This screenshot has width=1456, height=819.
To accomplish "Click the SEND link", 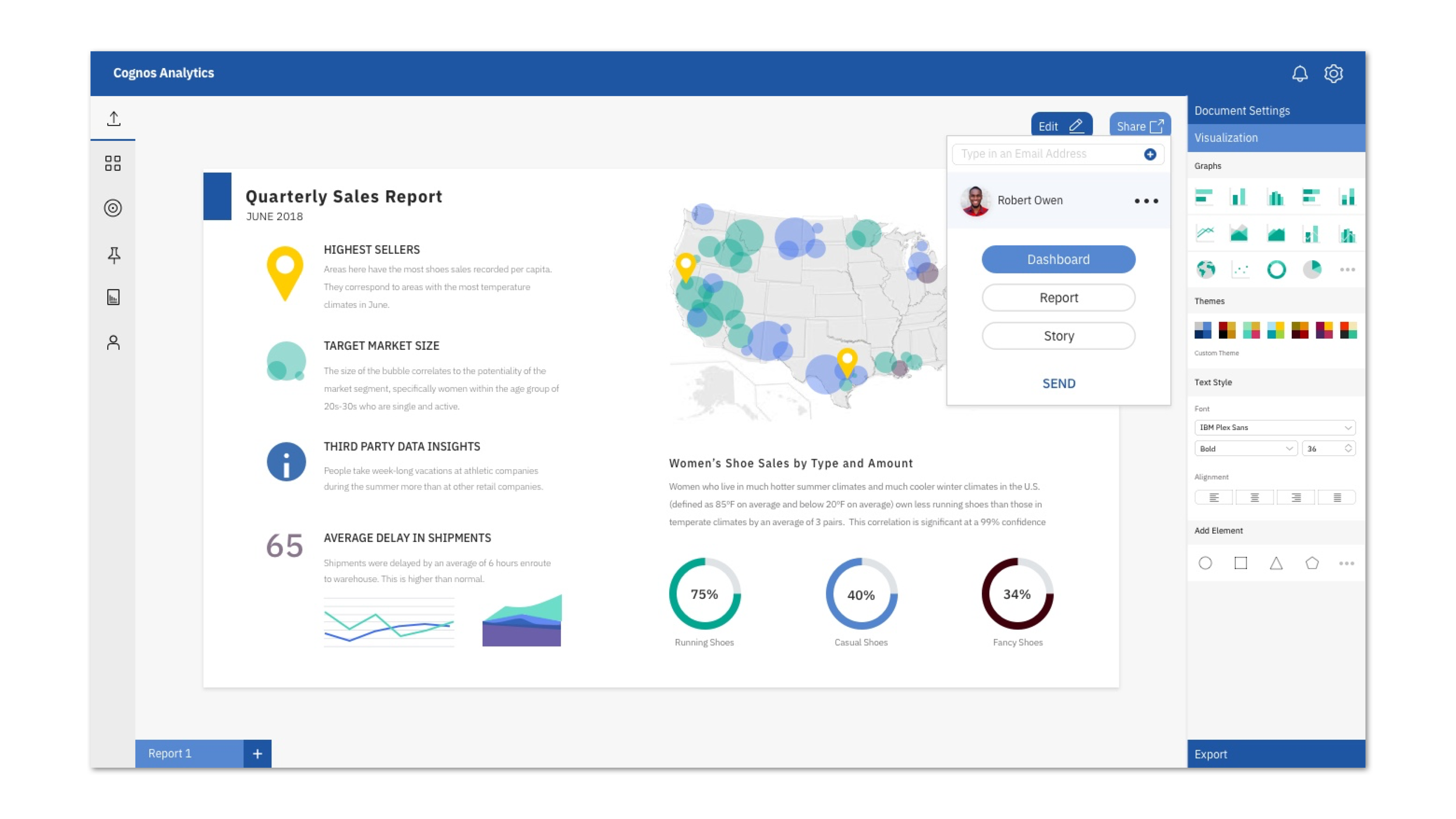I will pyautogui.click(x=1058, y=384).
